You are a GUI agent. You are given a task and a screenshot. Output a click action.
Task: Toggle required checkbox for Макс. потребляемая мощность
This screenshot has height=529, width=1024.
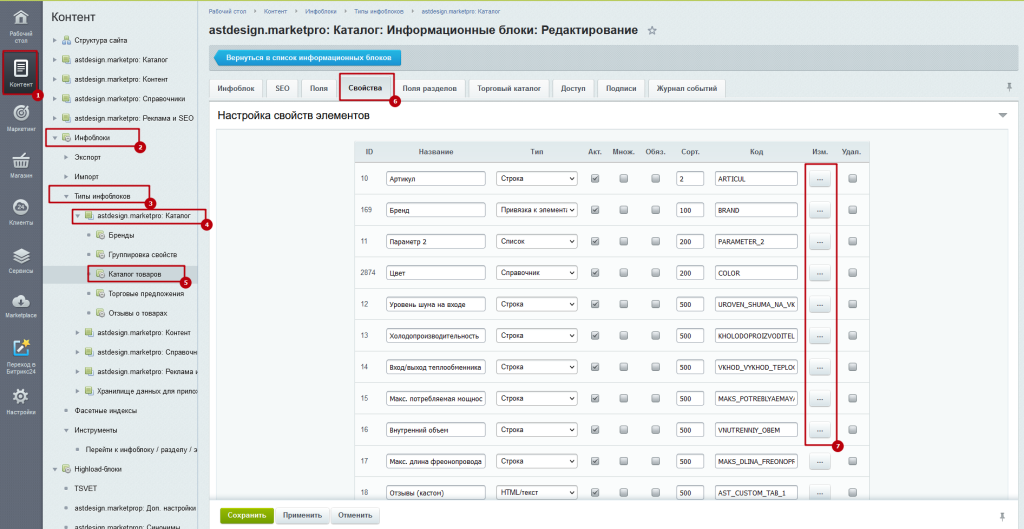[x=655, y=398]
